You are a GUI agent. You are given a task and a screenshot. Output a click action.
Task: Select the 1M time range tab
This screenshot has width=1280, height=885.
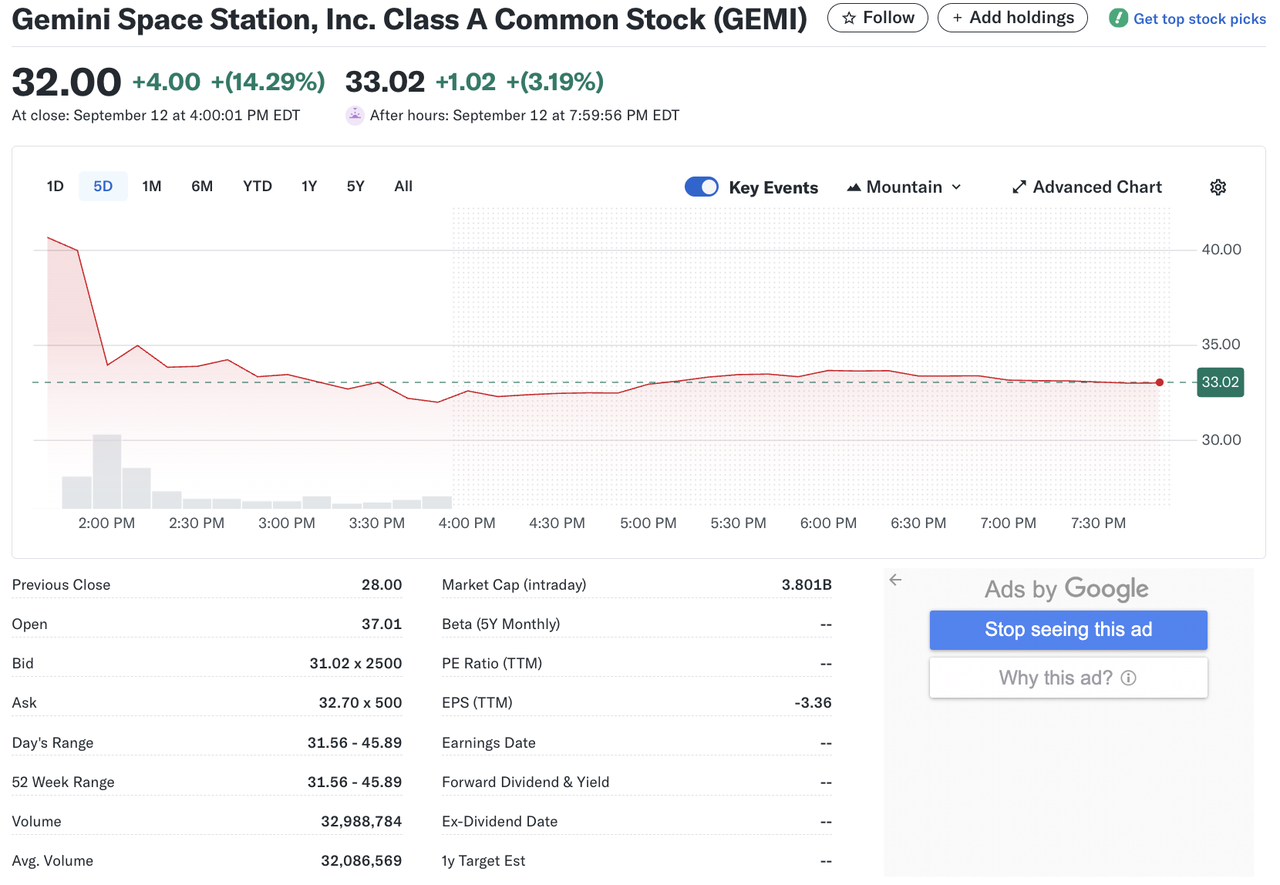click(x=151, y=186)
